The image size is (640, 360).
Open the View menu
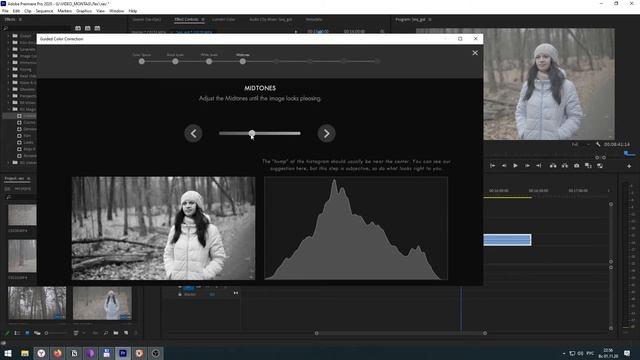tap(100, 11)
